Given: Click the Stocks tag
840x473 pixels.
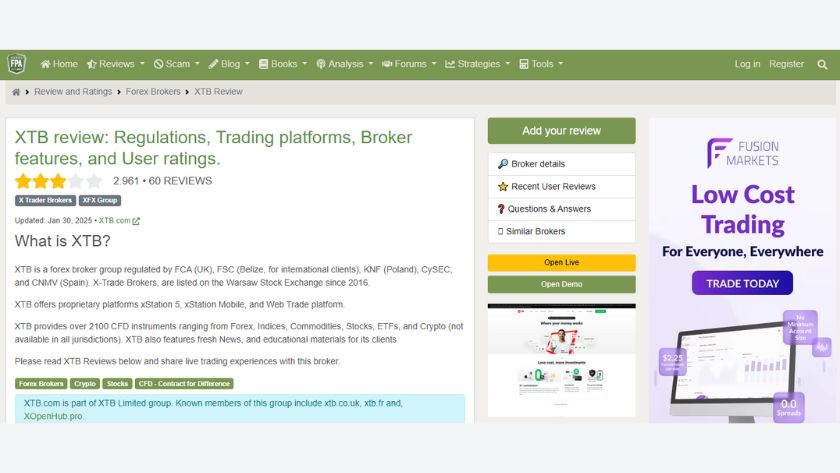Looking at the screenshot, I should point(117,384).
